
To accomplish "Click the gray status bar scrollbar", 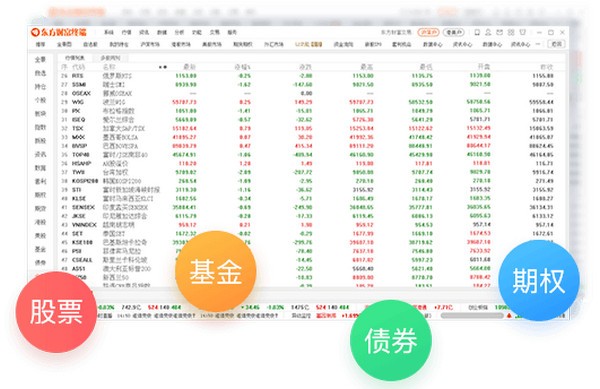I will (472, 316).
